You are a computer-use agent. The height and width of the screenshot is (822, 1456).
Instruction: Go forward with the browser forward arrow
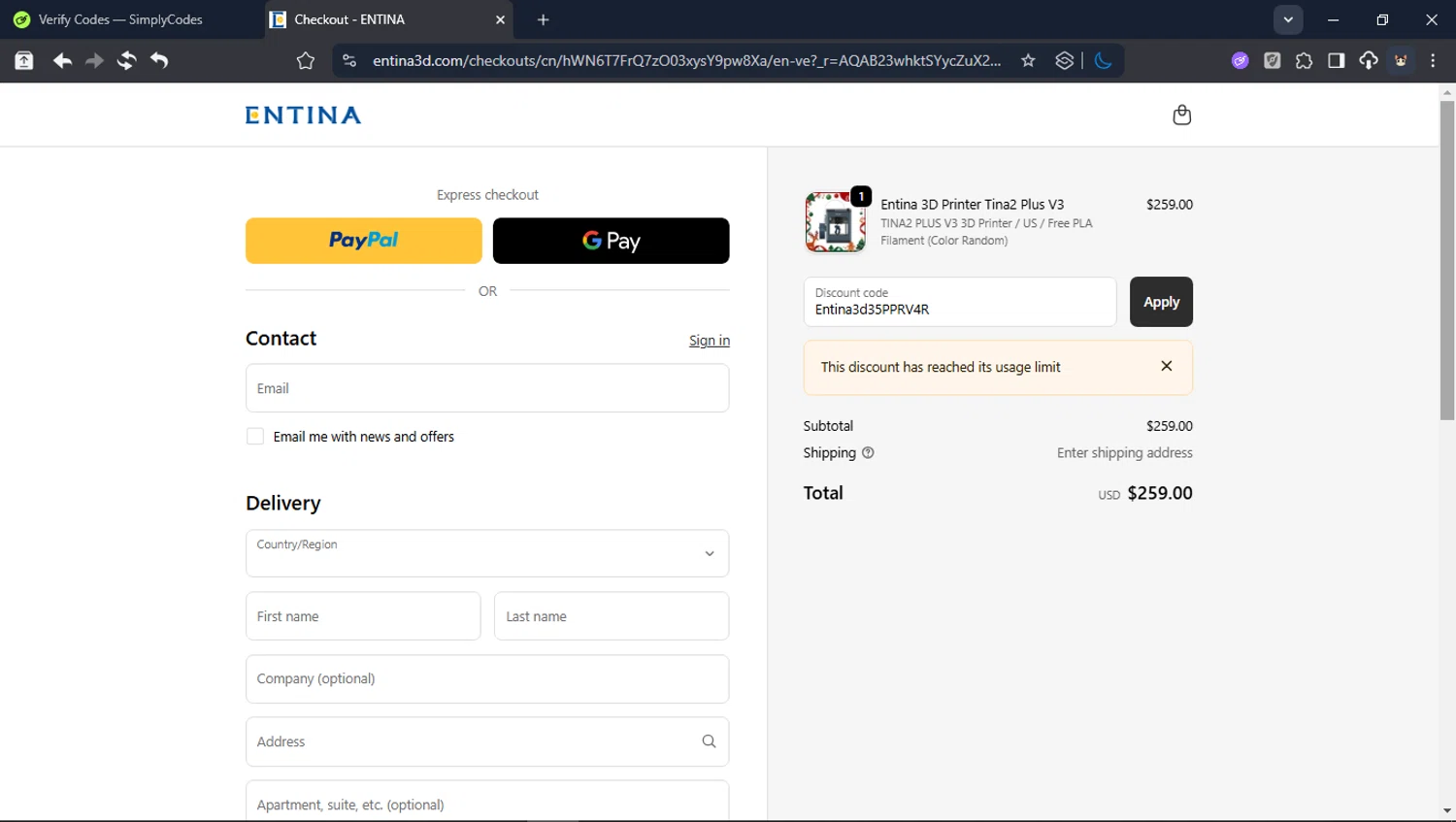coord(94,60)
